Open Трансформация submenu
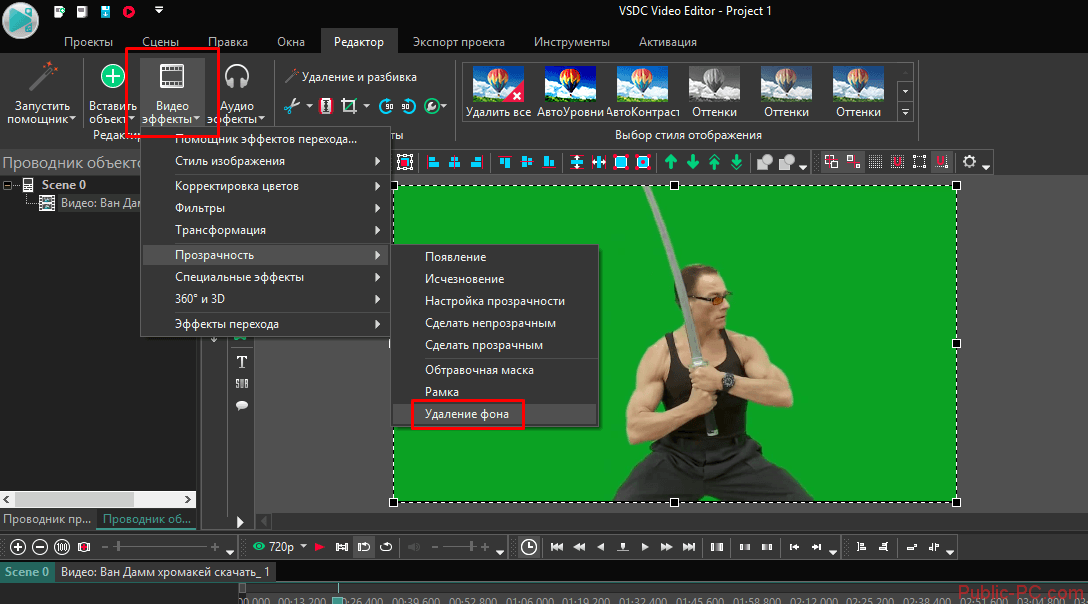 pyautogui.click(x=265, y=230)
